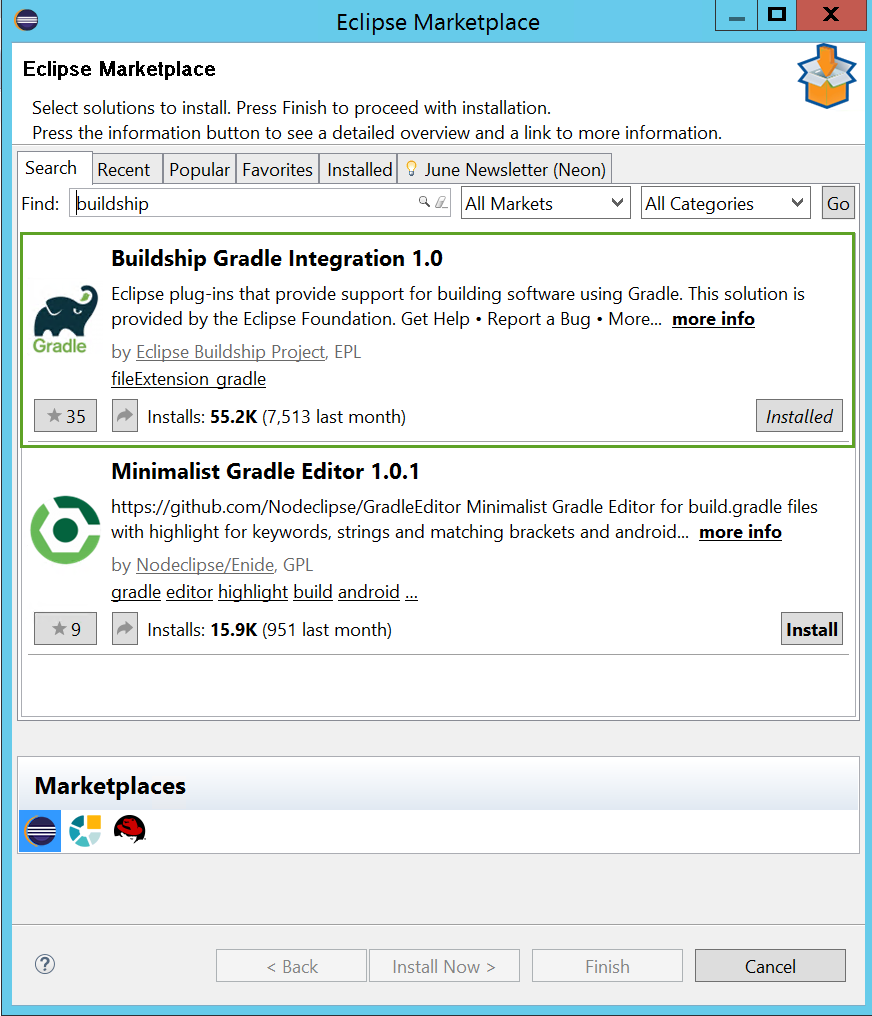This screenshot has width=872, height=1016.
Task: Open more info for Minimalist Gradle Editor
Action: 740,532
